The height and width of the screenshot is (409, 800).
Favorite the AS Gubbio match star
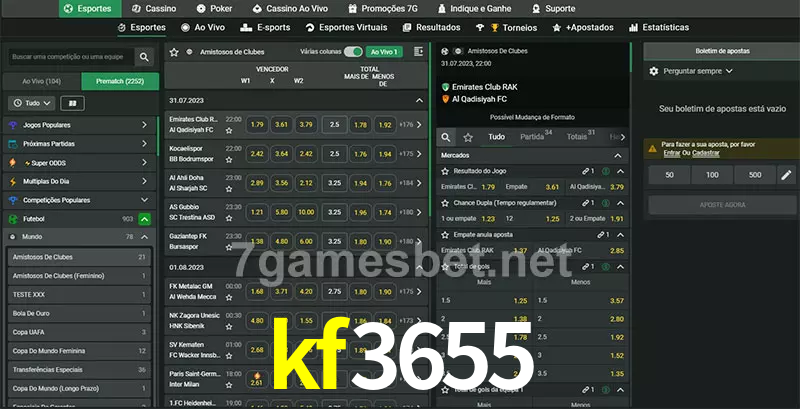click(229, 218)
